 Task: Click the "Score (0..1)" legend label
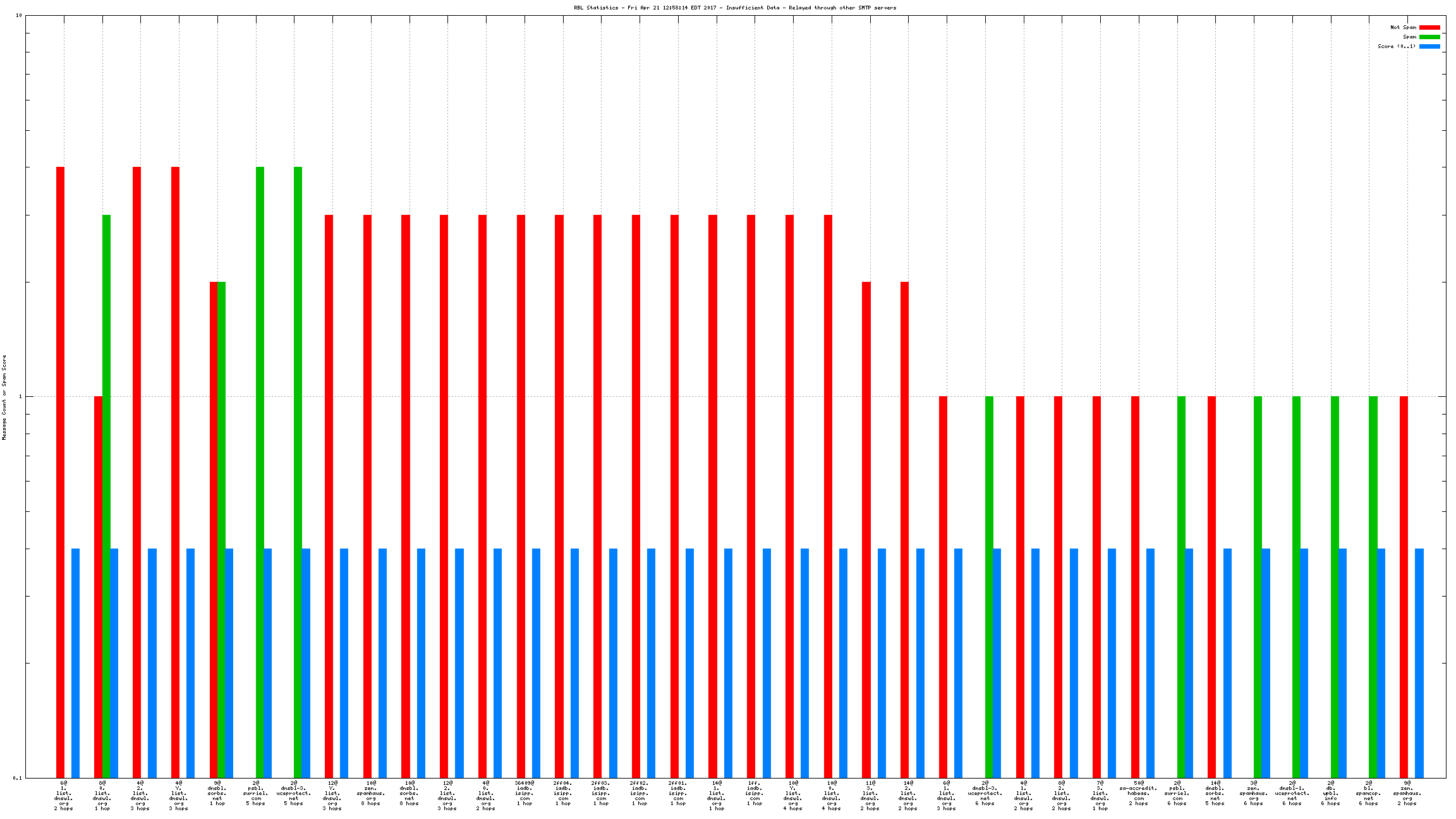point(1397,46)
